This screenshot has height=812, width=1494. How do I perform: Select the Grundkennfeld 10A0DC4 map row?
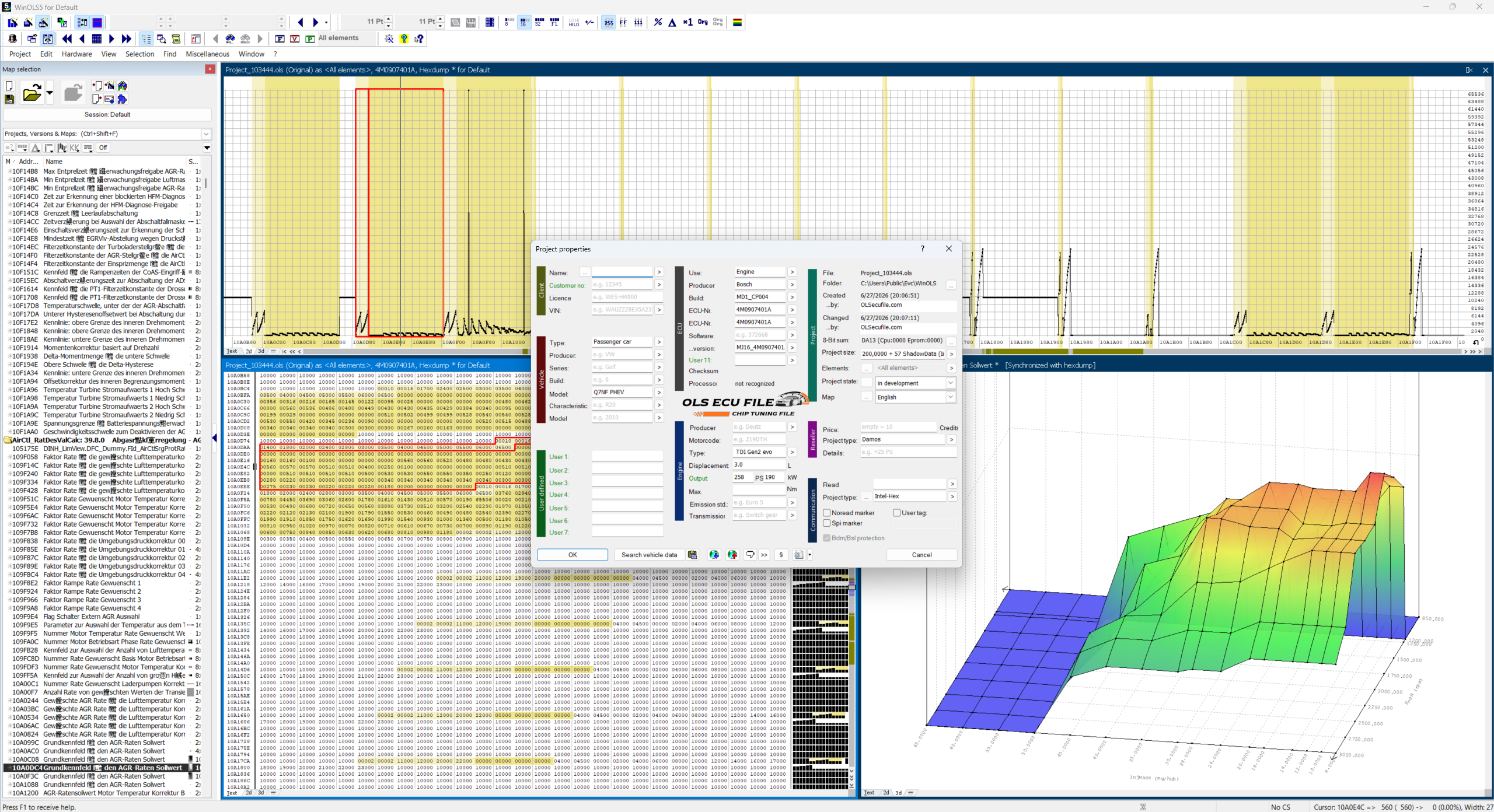pos(104,768)
